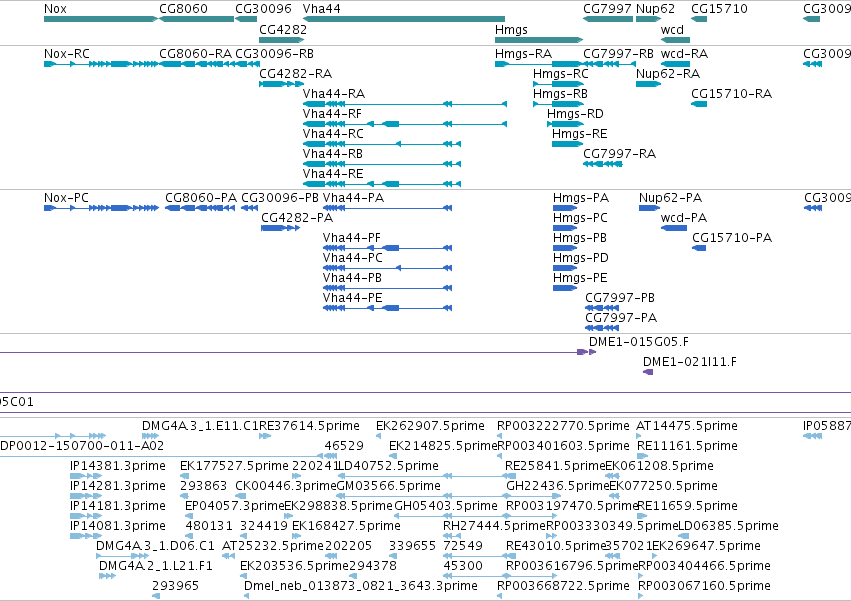The image size is (851, 601).
Task: Select the Vha44-RE transcript
Action: click(x=382, y=184)
